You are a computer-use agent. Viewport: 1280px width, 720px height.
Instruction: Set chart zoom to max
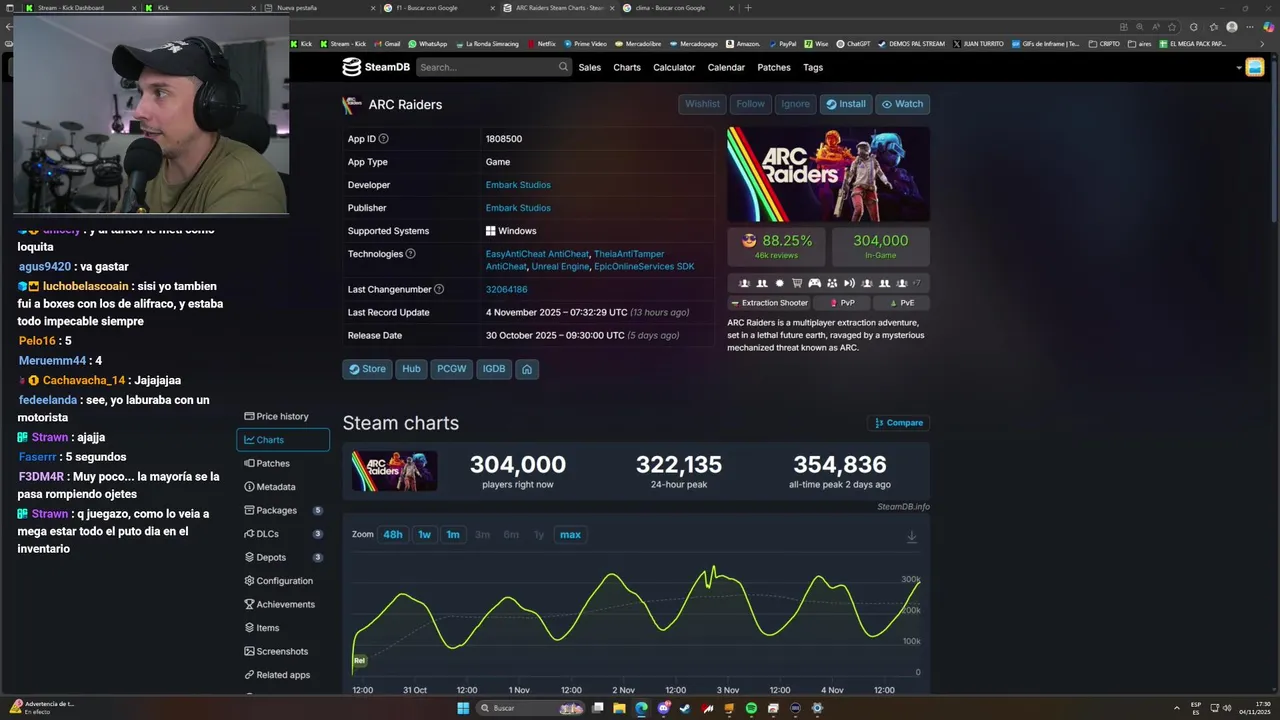(x=570, y=535)
